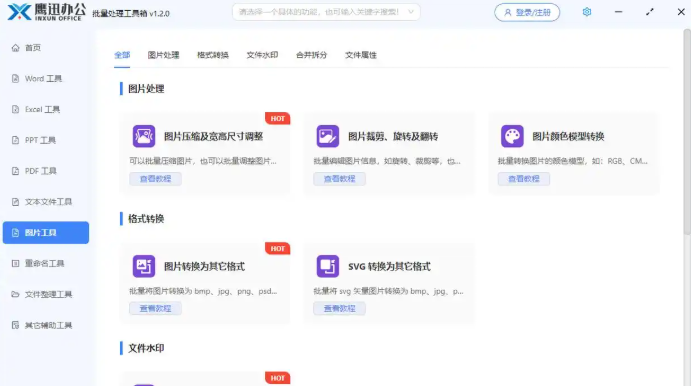The height and width of the screenshot is (386, 691).
Task: Click 查看教程 under 图片压缩及宽高尺寸调整
Action: [155, 179]
